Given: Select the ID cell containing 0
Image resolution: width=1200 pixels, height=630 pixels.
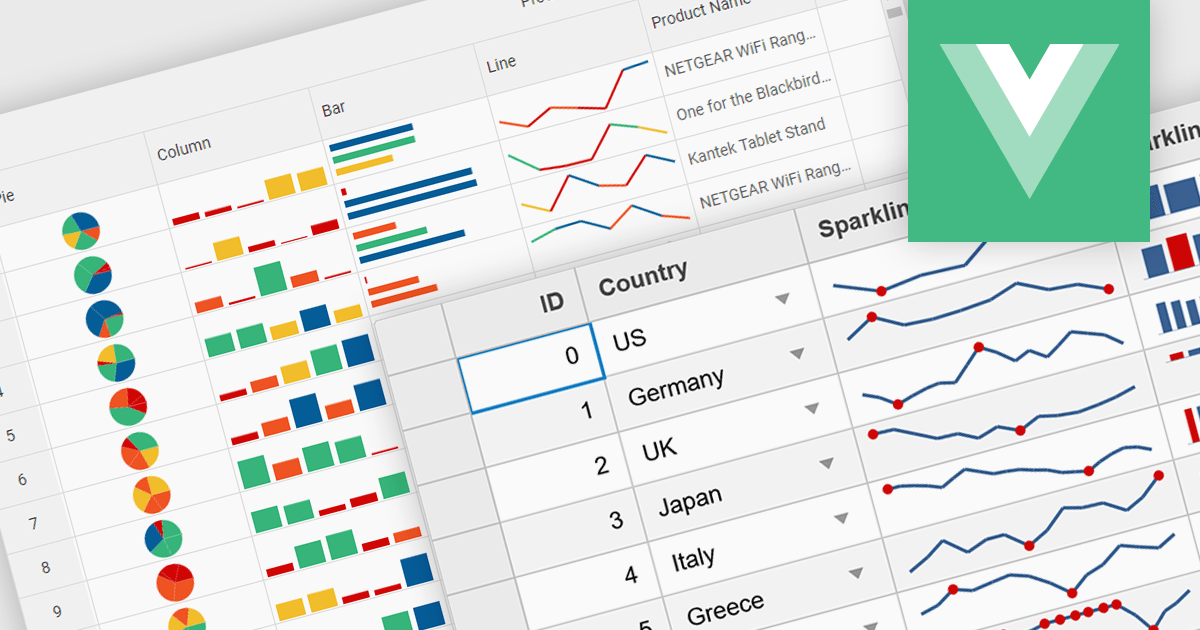Looking at the screenshot, I should click(x=530, y=368).
